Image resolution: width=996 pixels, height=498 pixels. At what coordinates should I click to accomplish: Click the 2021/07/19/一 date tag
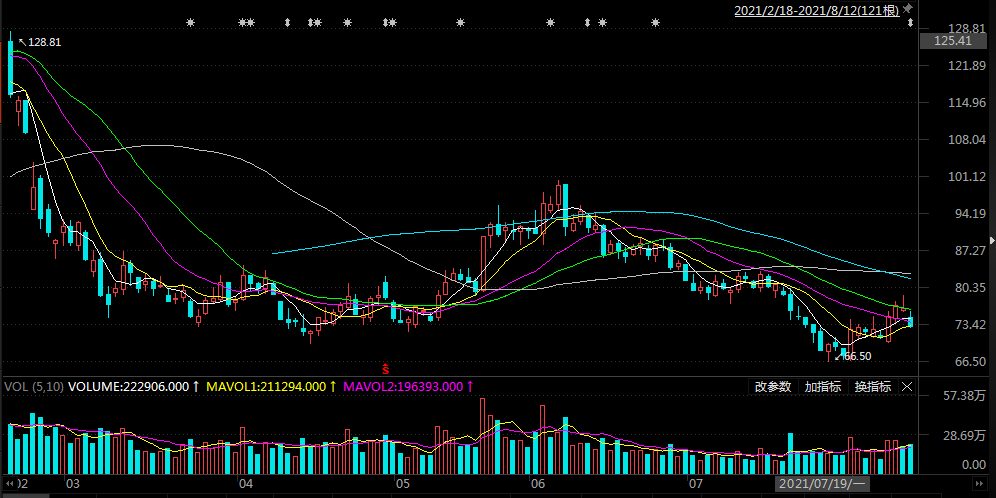(821, 484)
